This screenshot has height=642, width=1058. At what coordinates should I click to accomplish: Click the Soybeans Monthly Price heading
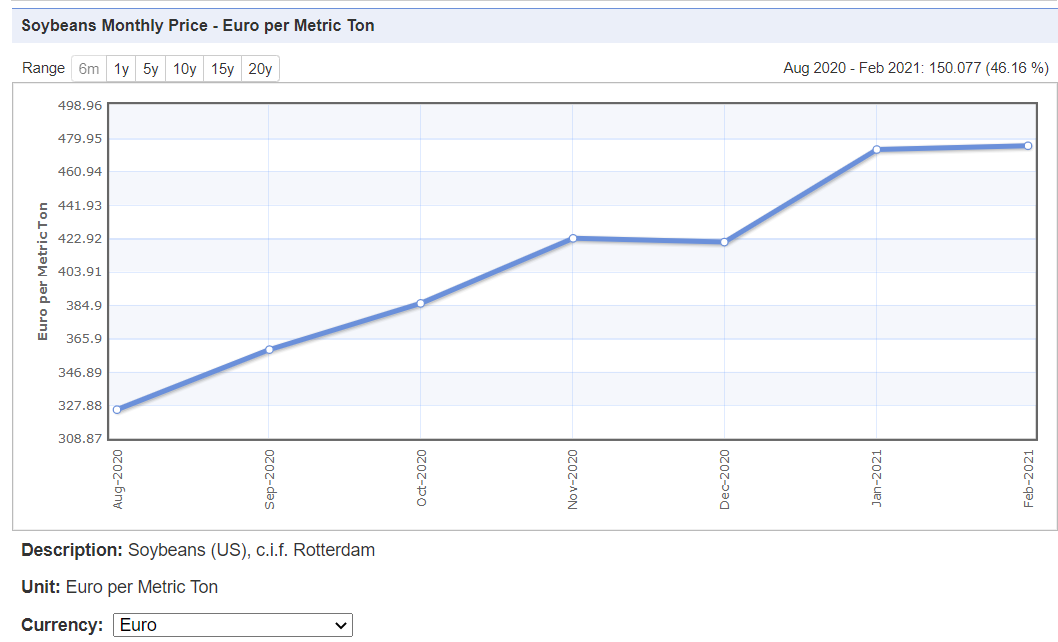(x=198, y=25)
